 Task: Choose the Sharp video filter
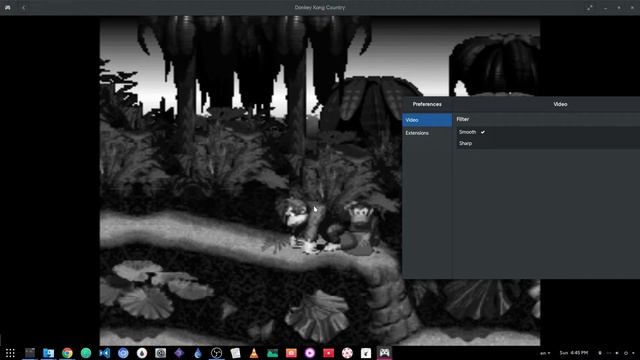click(x=548, y=143)
